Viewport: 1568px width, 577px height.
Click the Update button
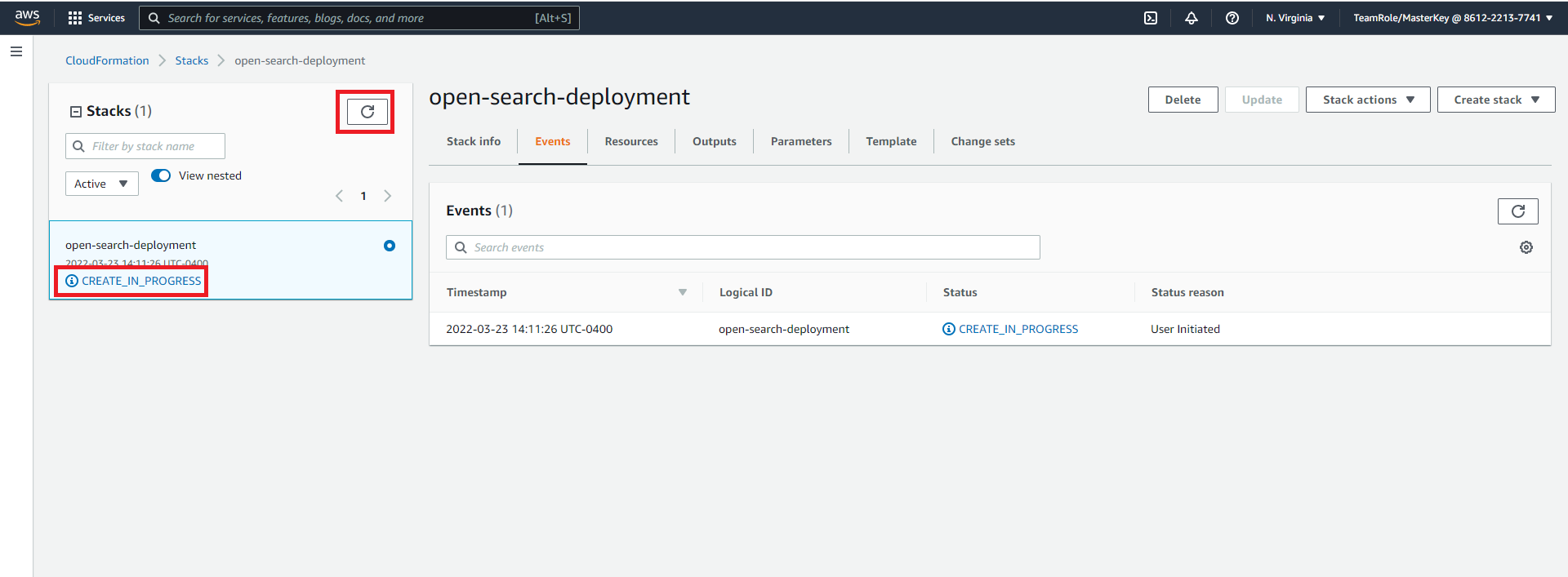point(1262,100)
